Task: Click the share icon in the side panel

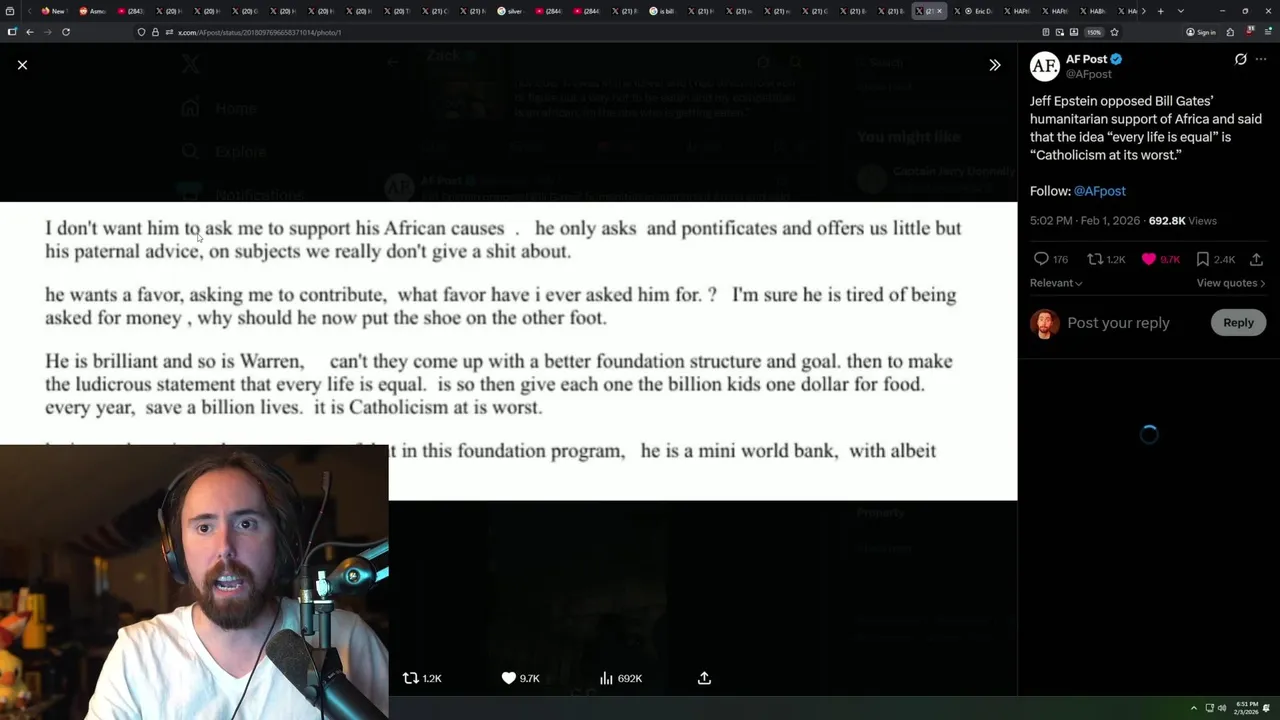Action: (1256, 259)
